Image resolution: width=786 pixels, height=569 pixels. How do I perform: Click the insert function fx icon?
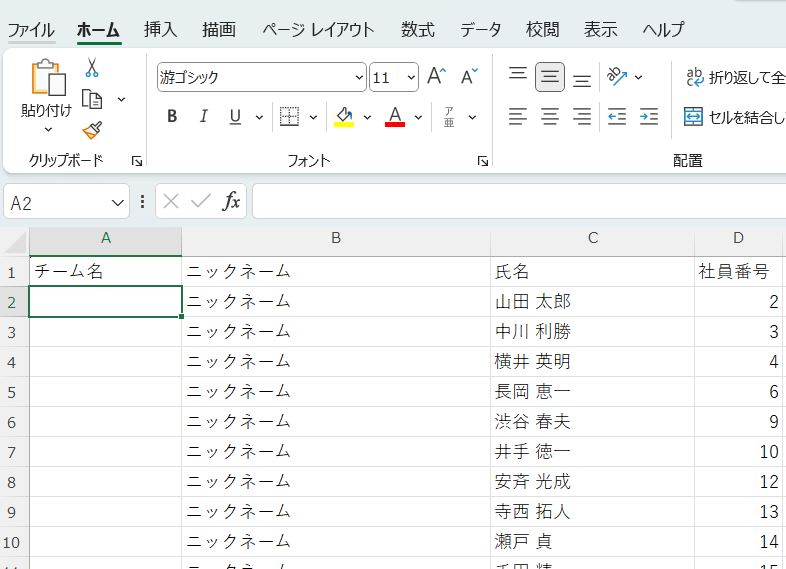(x=231, y=202)
